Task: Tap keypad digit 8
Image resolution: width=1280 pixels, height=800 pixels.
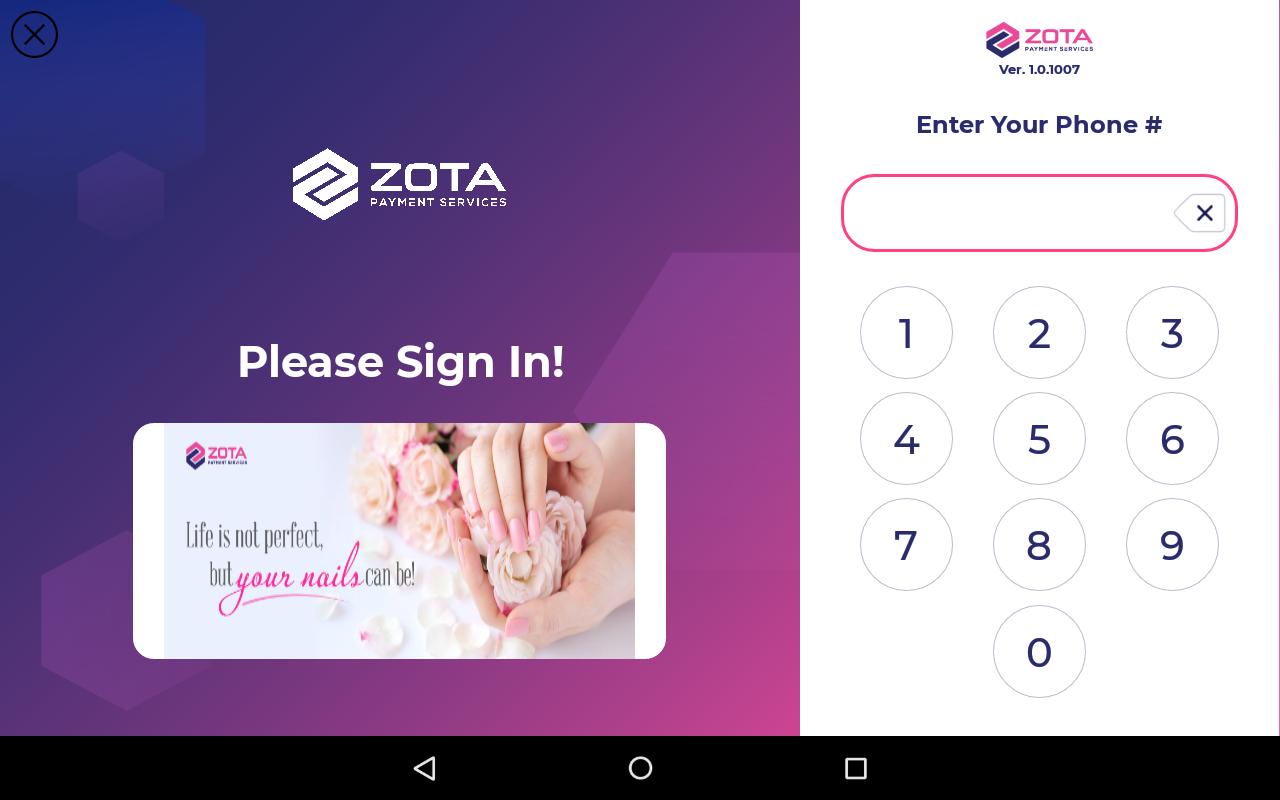Action: [x=1039, y=545]
